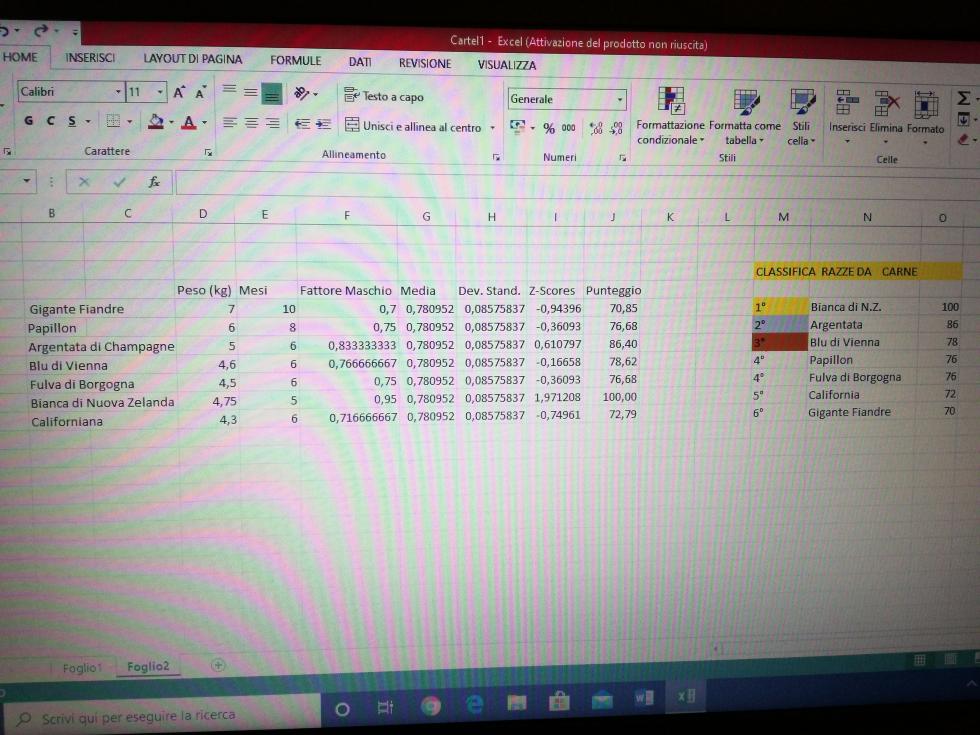Click the Inserisci cells icon
Viewport: 980px width, 735px height.
846,102
